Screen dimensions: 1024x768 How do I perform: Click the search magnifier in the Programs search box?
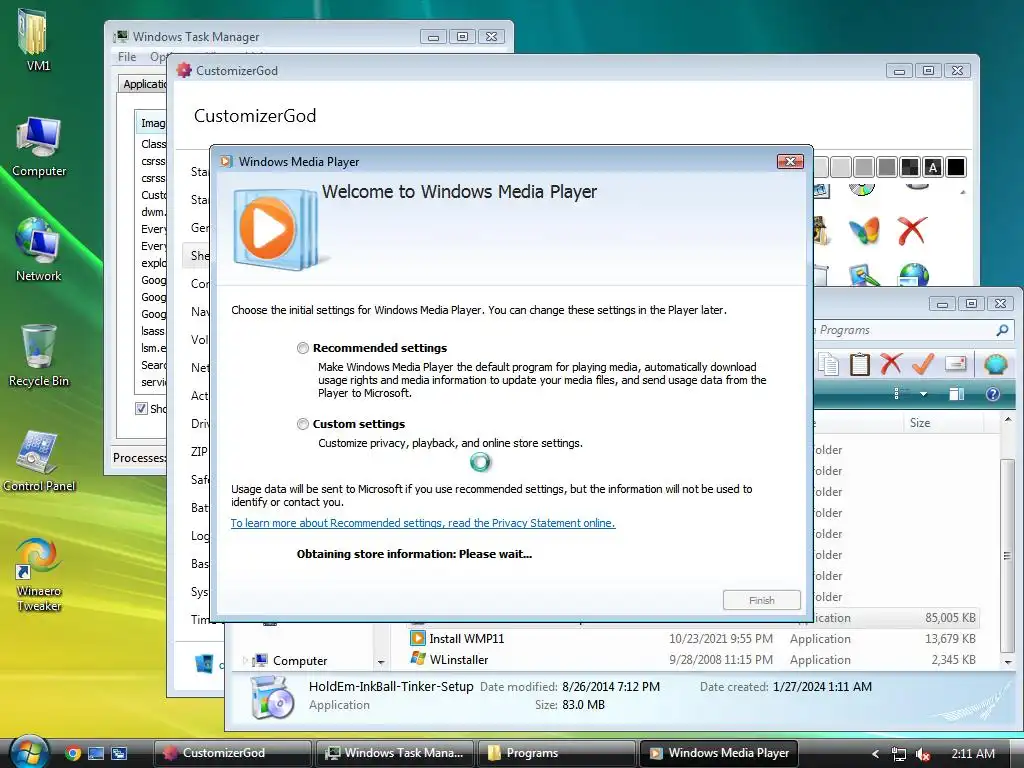(1002, 330)
